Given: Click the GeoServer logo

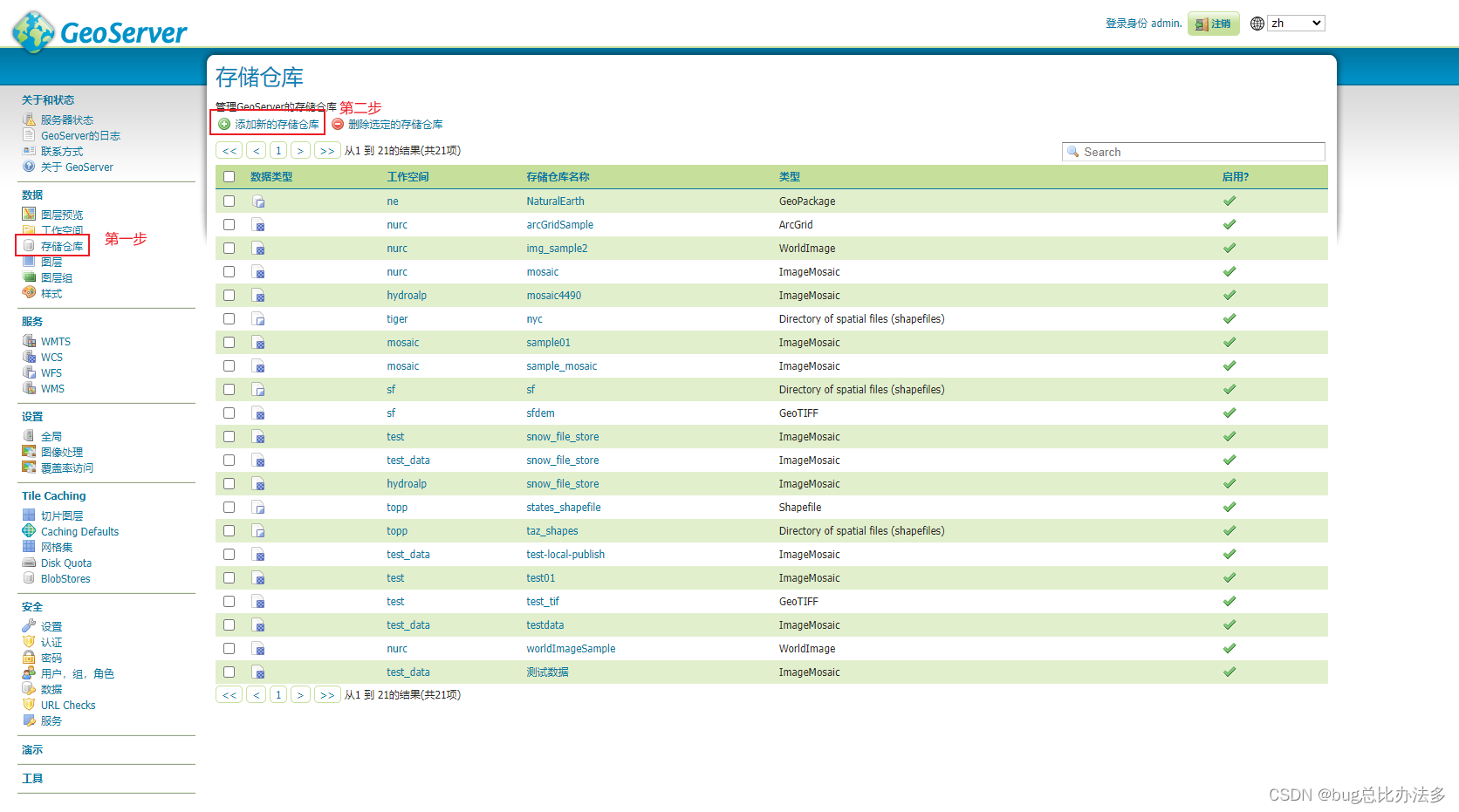Looking at the screenshot, I should (99, 31).
